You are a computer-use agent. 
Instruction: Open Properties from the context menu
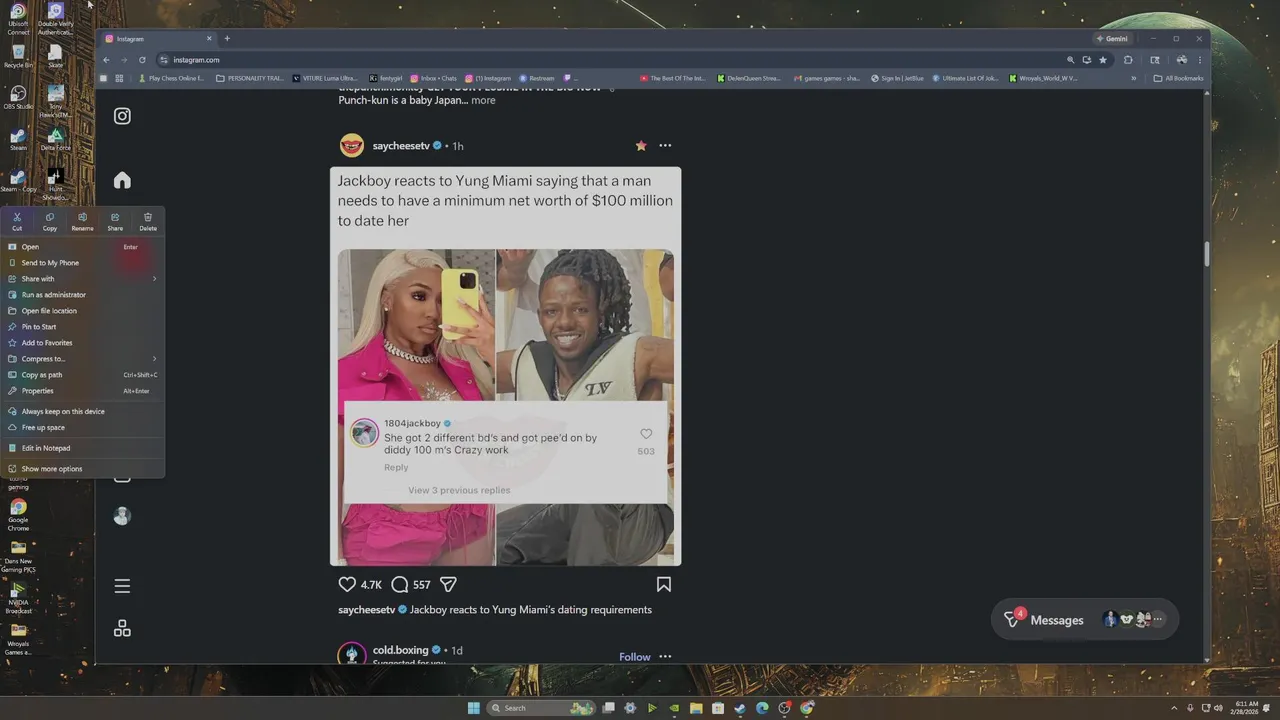coord(83,391)
